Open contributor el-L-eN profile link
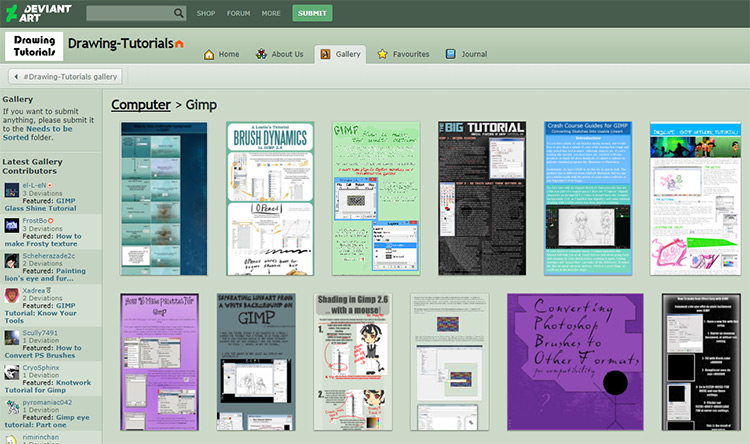750x444 pixels. 34,185
